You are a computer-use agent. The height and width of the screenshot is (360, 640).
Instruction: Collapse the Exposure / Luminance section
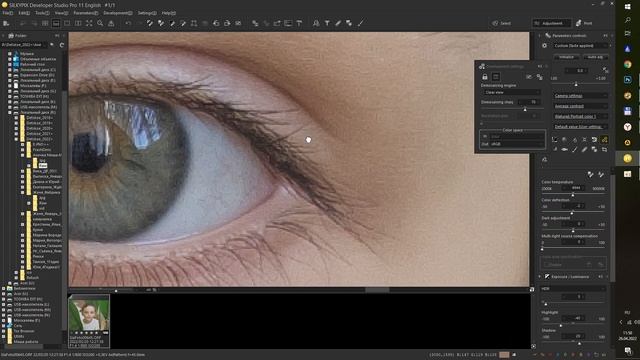pos(540,277)
